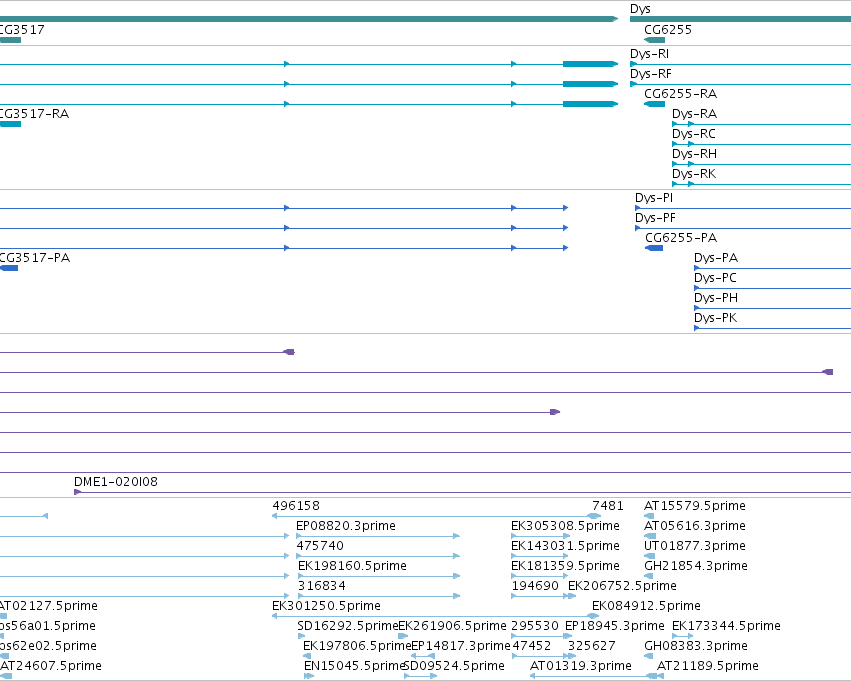851x681 pixels.
Task: Click the EP18945.3prime EST label
Action: coord(614,626)
